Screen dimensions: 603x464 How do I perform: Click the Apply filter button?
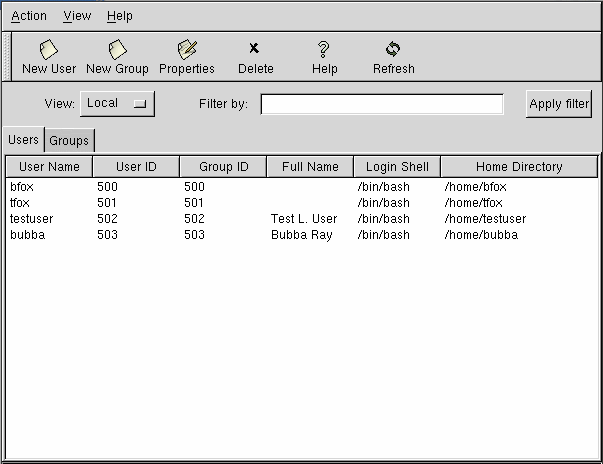(x=559, y=104)
